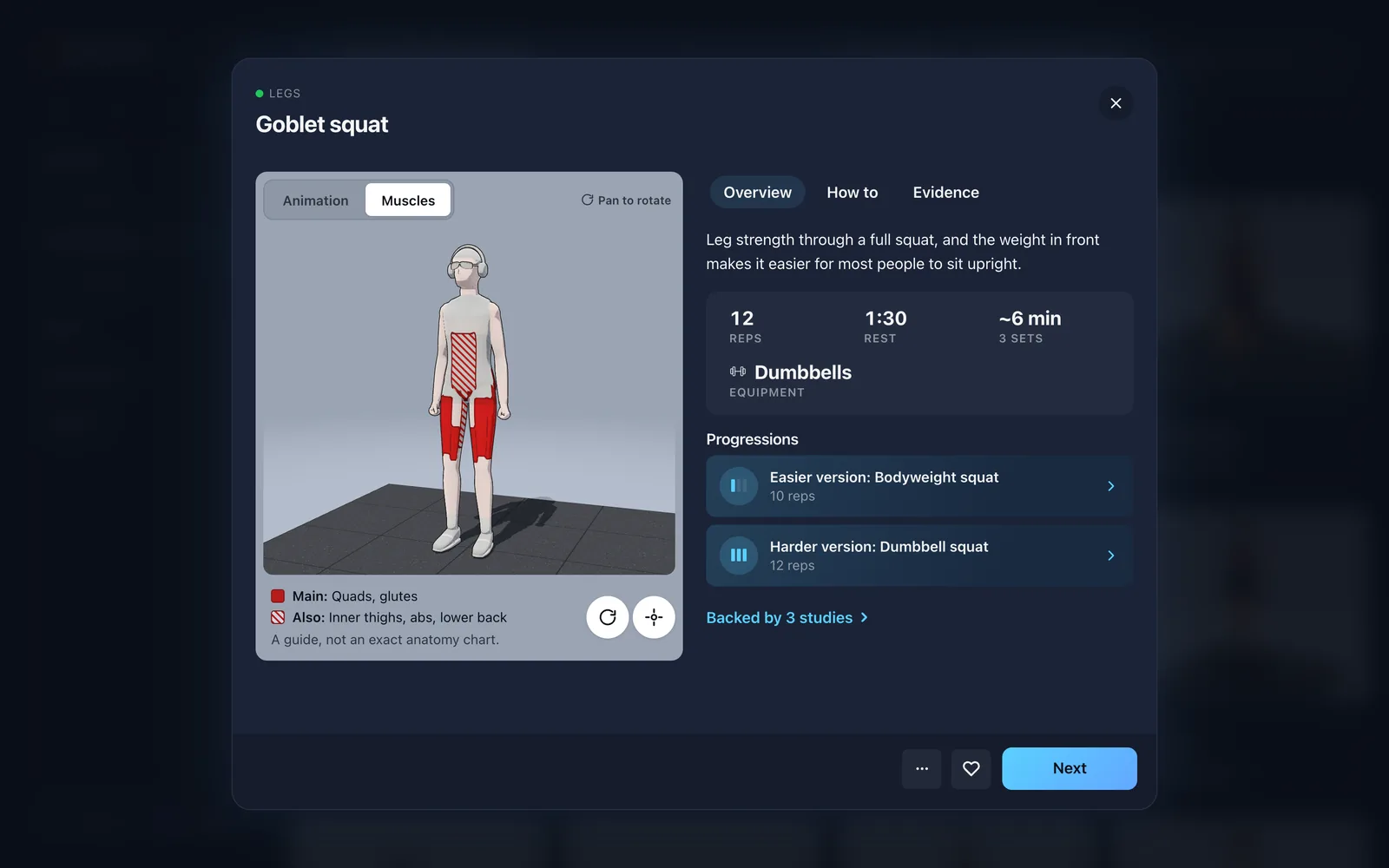Click the green LEGS category dot
Screen dimensions: 1389x868
(260, 94)
